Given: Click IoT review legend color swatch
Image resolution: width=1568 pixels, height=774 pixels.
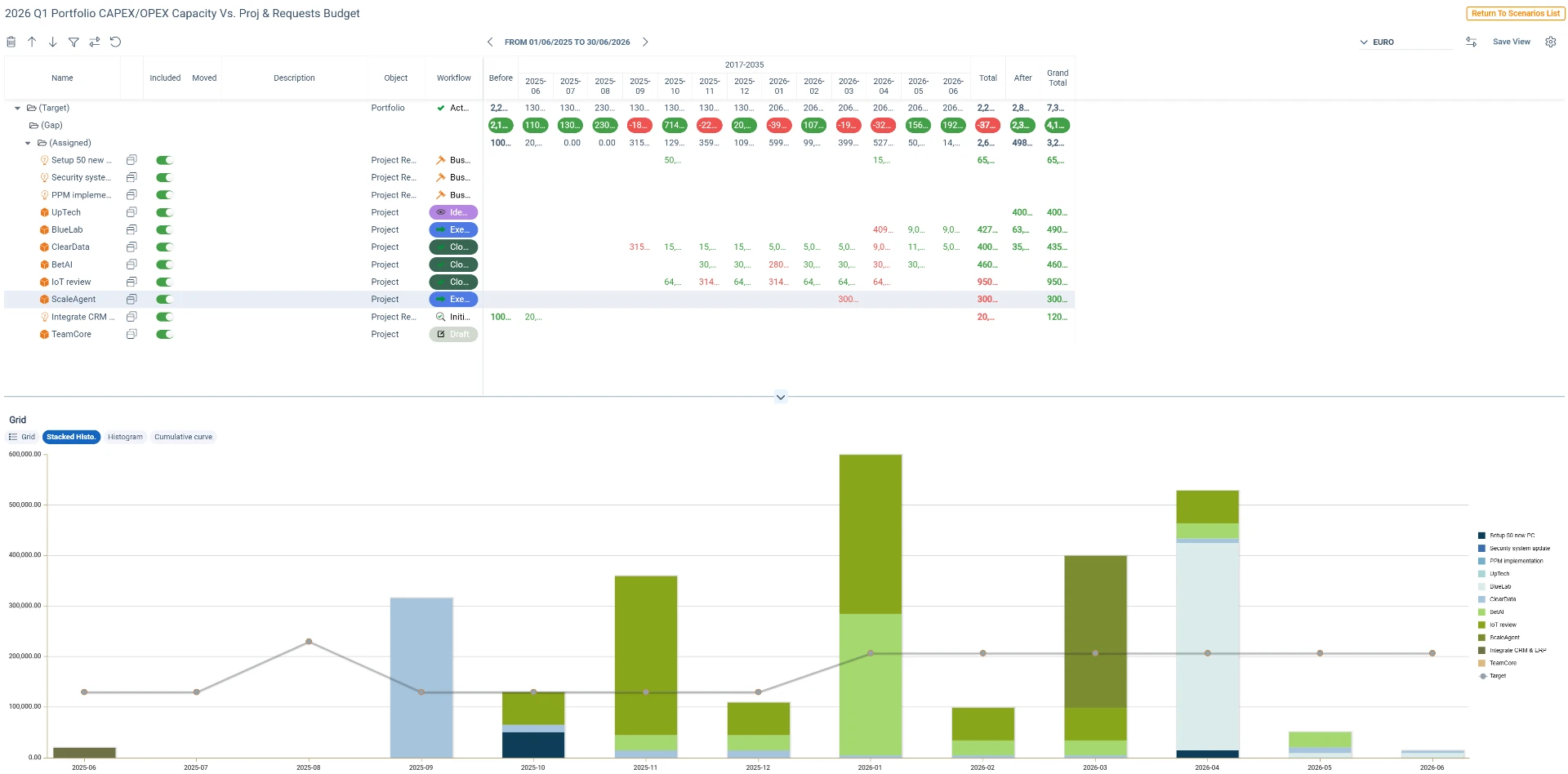Looking at the screenshot, I should click(1481, 625).
